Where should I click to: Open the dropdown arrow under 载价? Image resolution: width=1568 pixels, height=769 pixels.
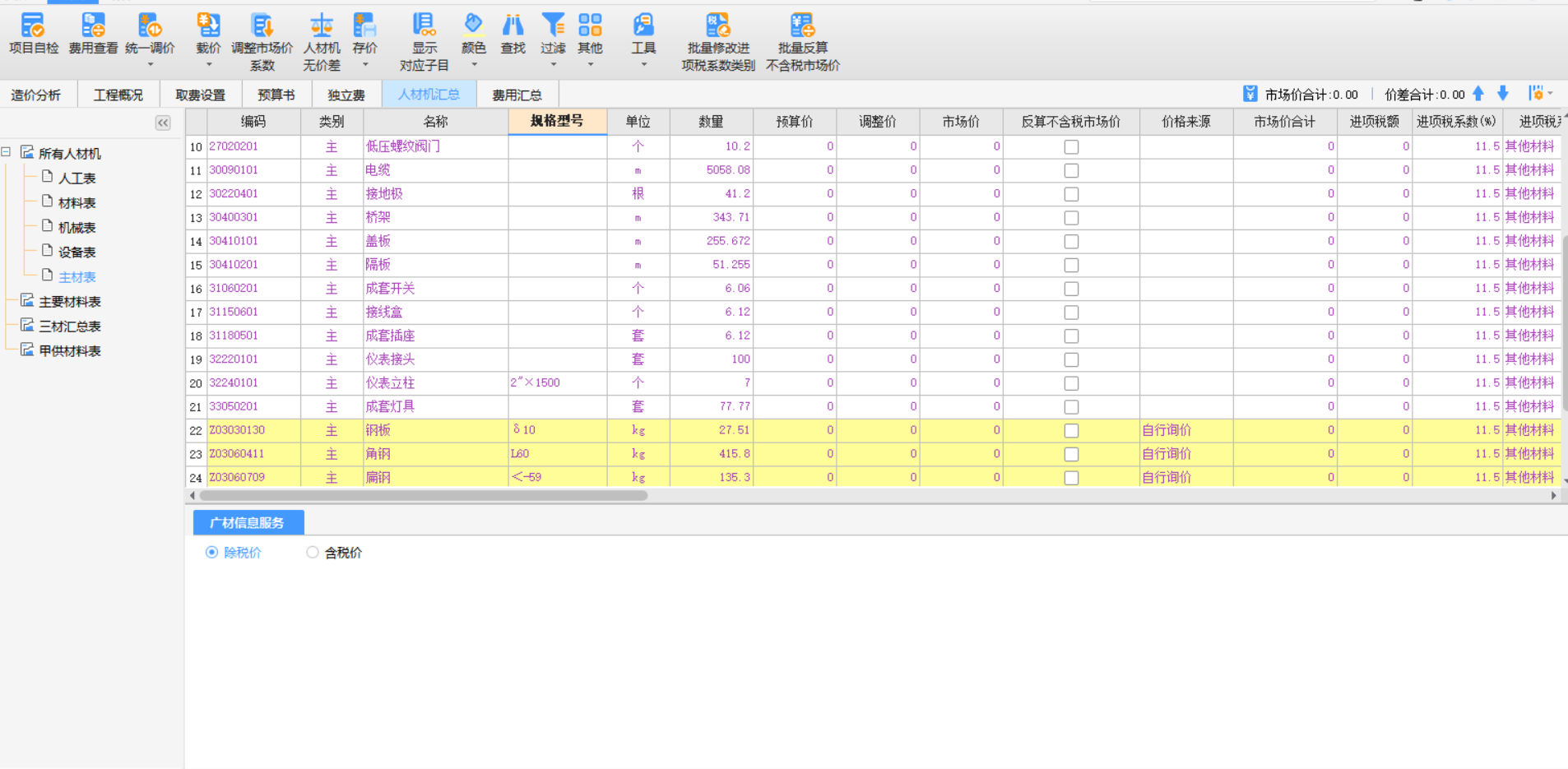point(208,64)
